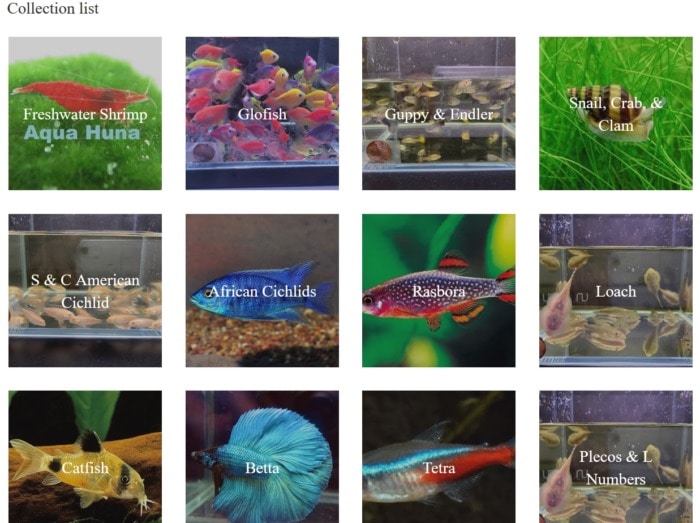Screen dimensions: 700x523
Task: Click the Glofish text label
Action: pos(262,114)
